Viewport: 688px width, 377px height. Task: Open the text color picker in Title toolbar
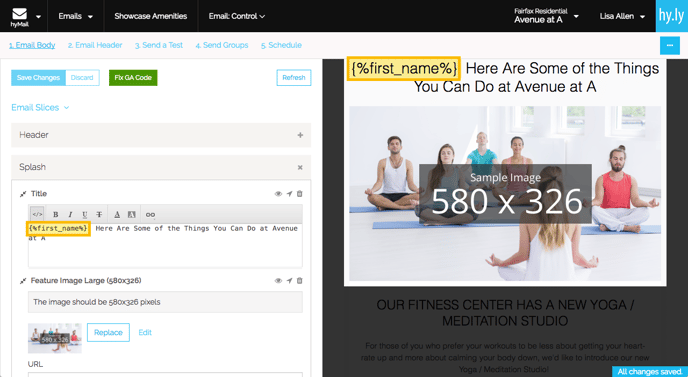[117, 215]
